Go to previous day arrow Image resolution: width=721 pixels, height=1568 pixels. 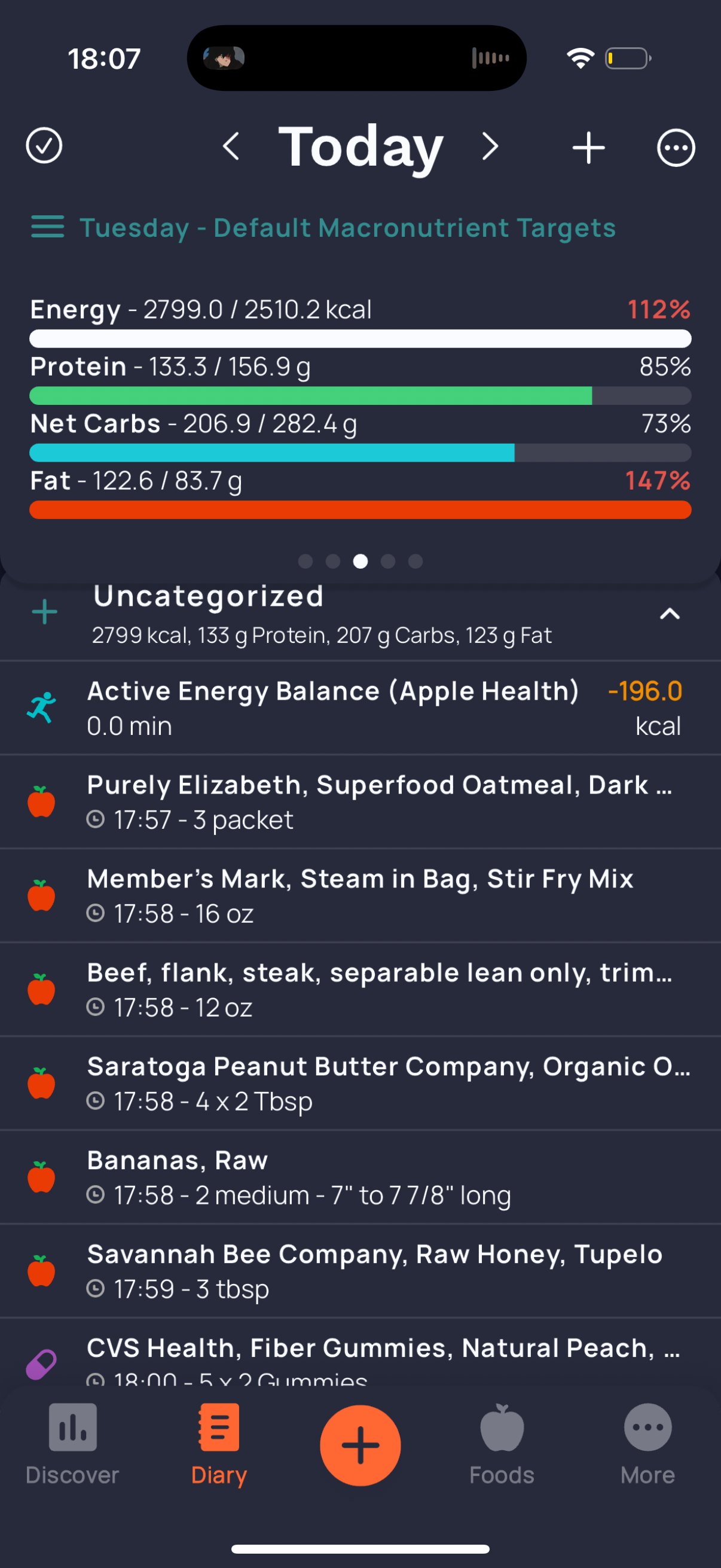pyautogui.click(x=231, y=147)
